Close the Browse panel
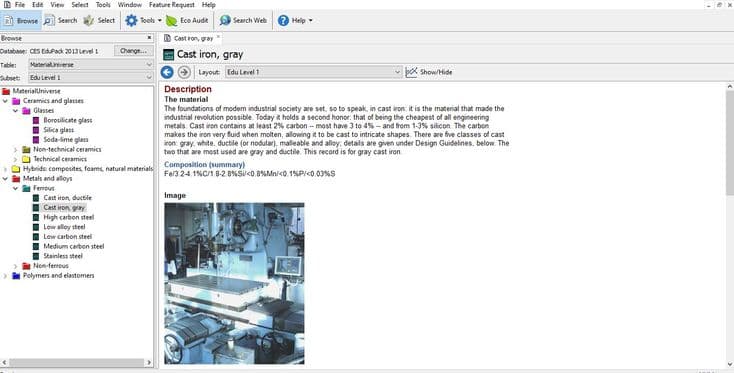Viewport: 734px width, 373px height. pos(149,38)
